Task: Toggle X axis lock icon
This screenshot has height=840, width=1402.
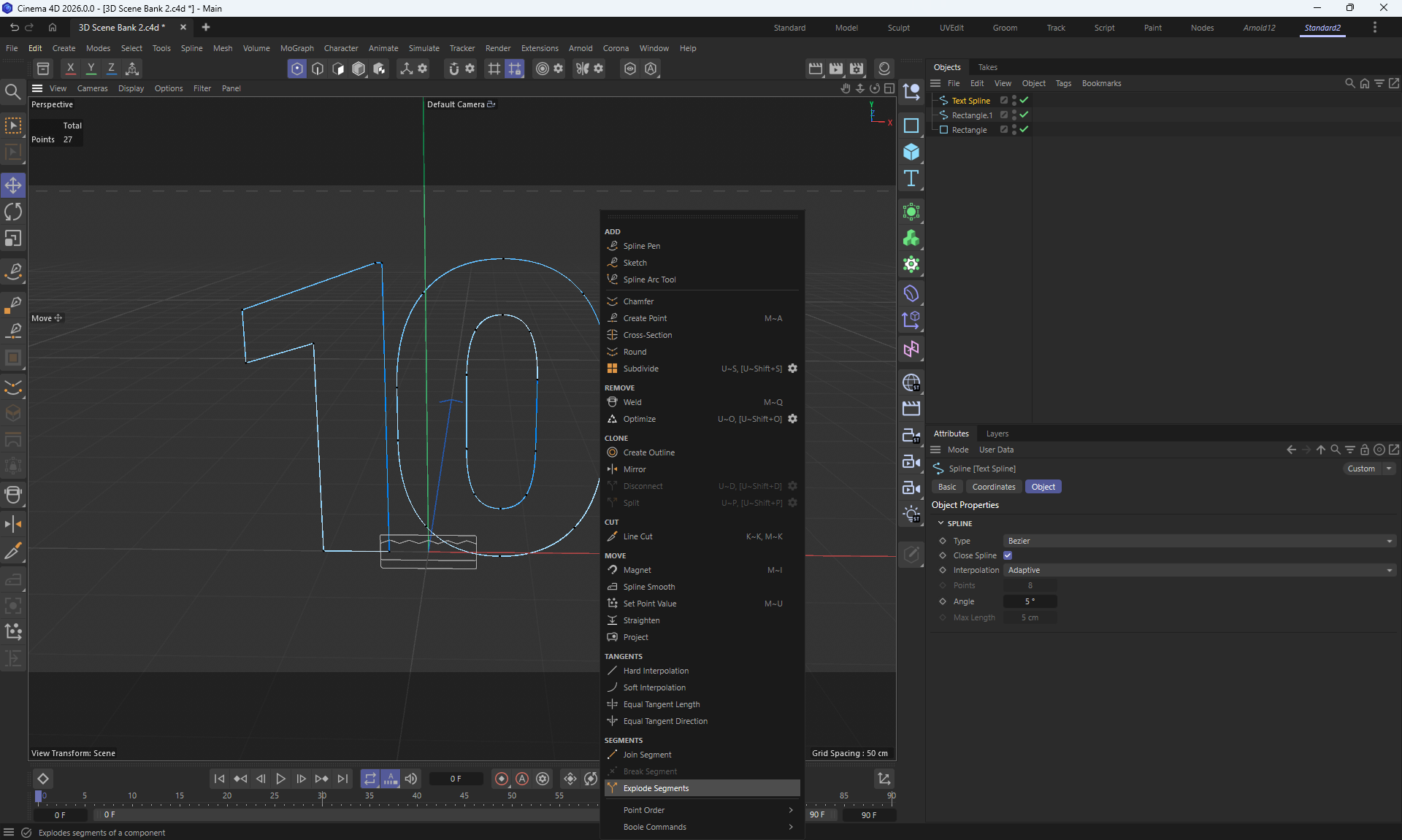Action: click(70, 68)
